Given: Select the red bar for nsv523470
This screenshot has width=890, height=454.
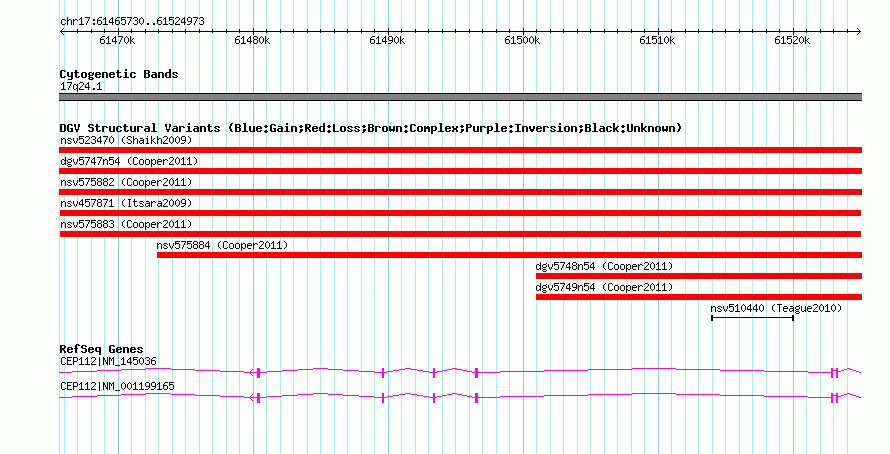Looking at the screenshot, I should [x=460, y=150].
